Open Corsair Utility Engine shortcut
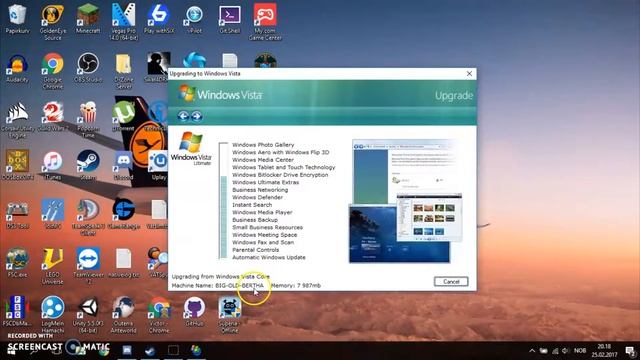 [x=17, y=120]
